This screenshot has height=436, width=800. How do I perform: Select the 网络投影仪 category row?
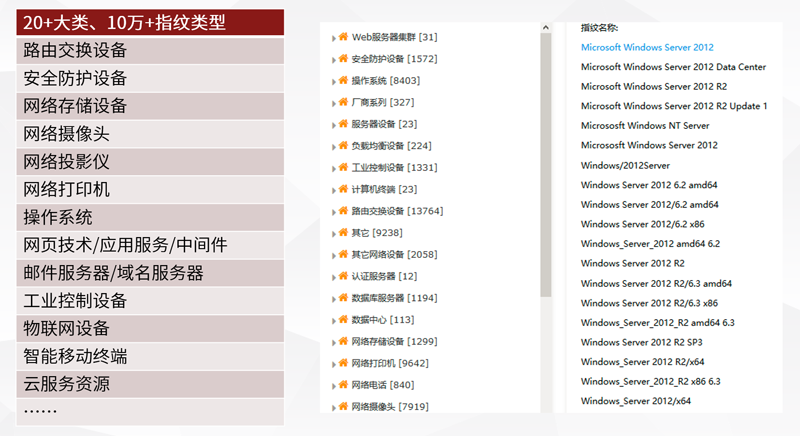150,162
